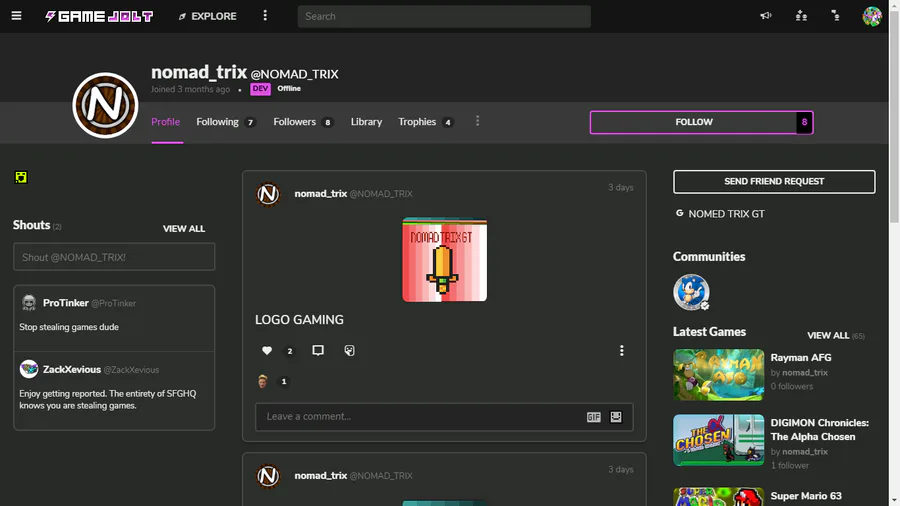Image resolution: width=900 pixels, height=506 pixels.
Task: Open the Explore page
Action: [x=207, y=17]
